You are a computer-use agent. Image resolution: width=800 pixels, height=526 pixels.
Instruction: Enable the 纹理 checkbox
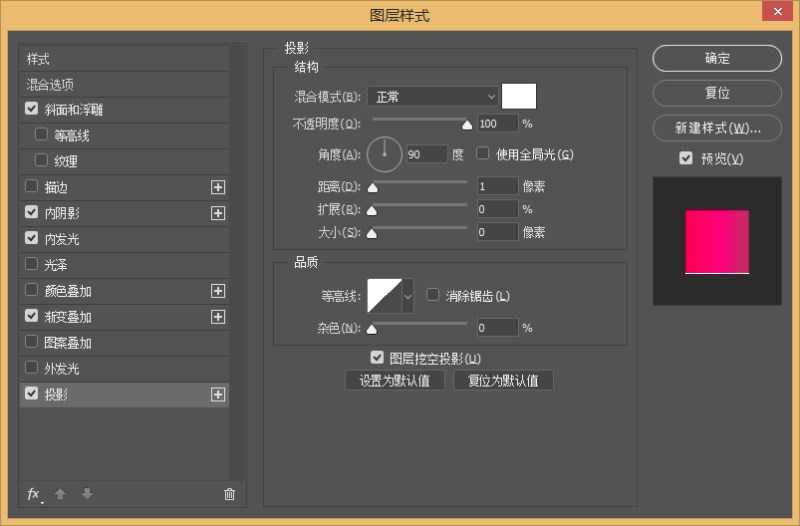click(x=41, y=160)
